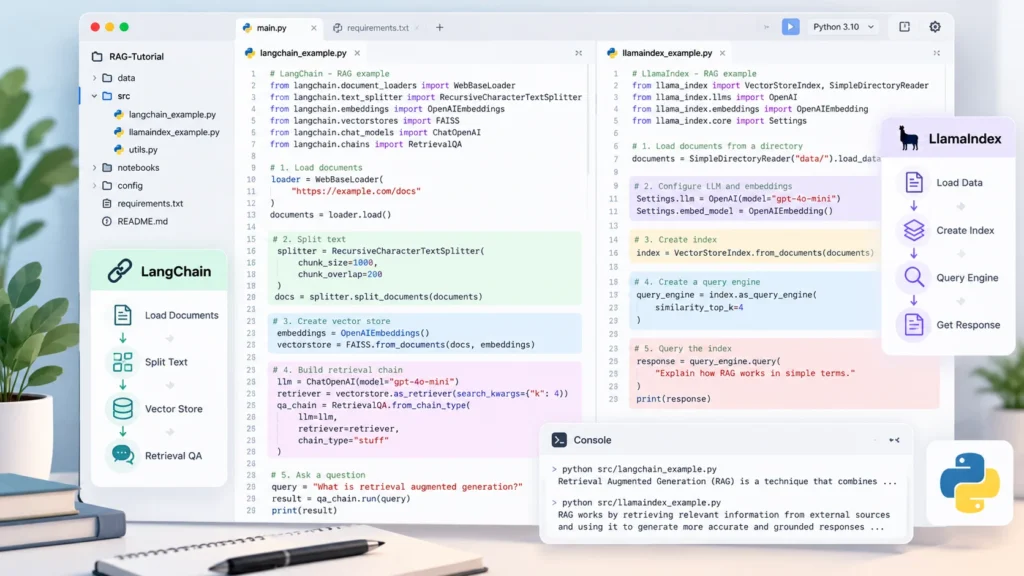The image size is (1024, 576).
Task: Run the code with the play button
Action: click(x=790, y=27)
